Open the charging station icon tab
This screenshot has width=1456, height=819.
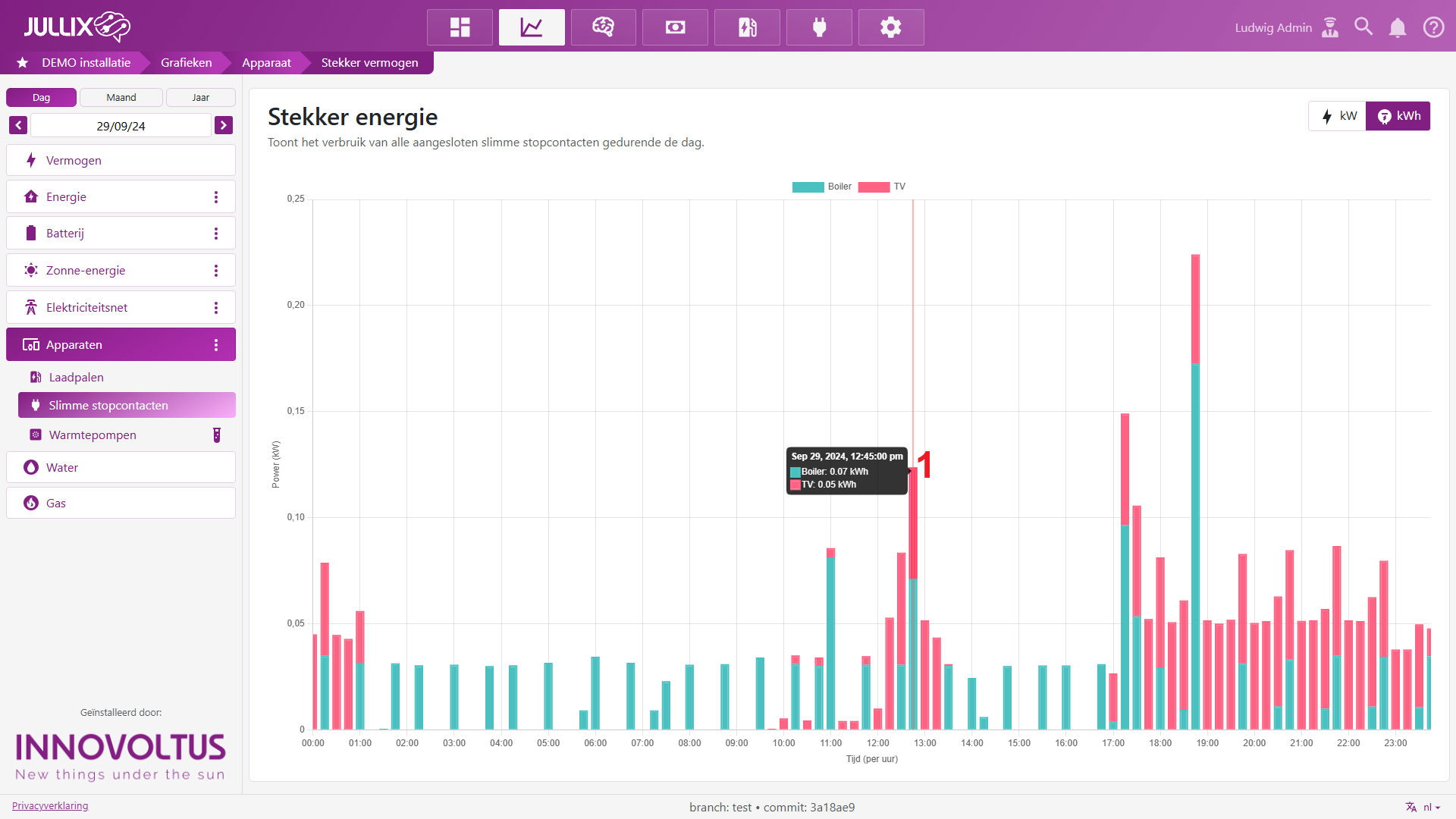point(747,27)
